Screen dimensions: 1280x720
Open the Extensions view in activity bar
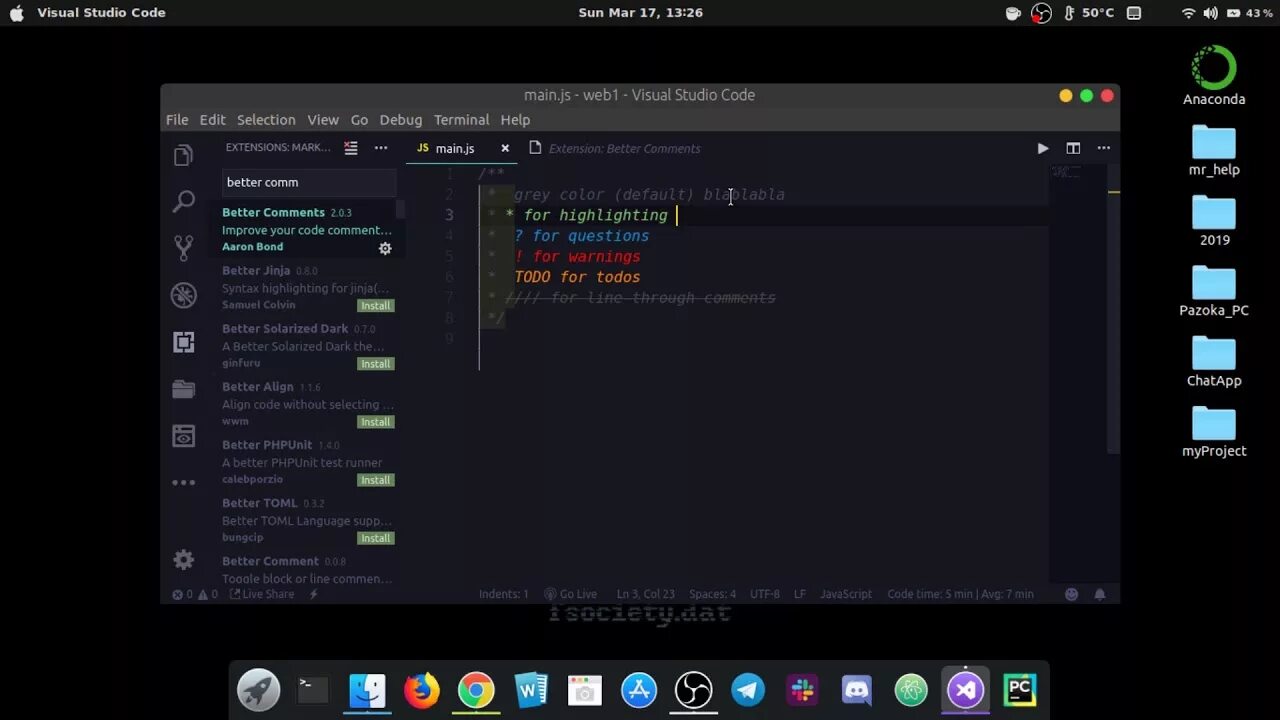[183, 342]
